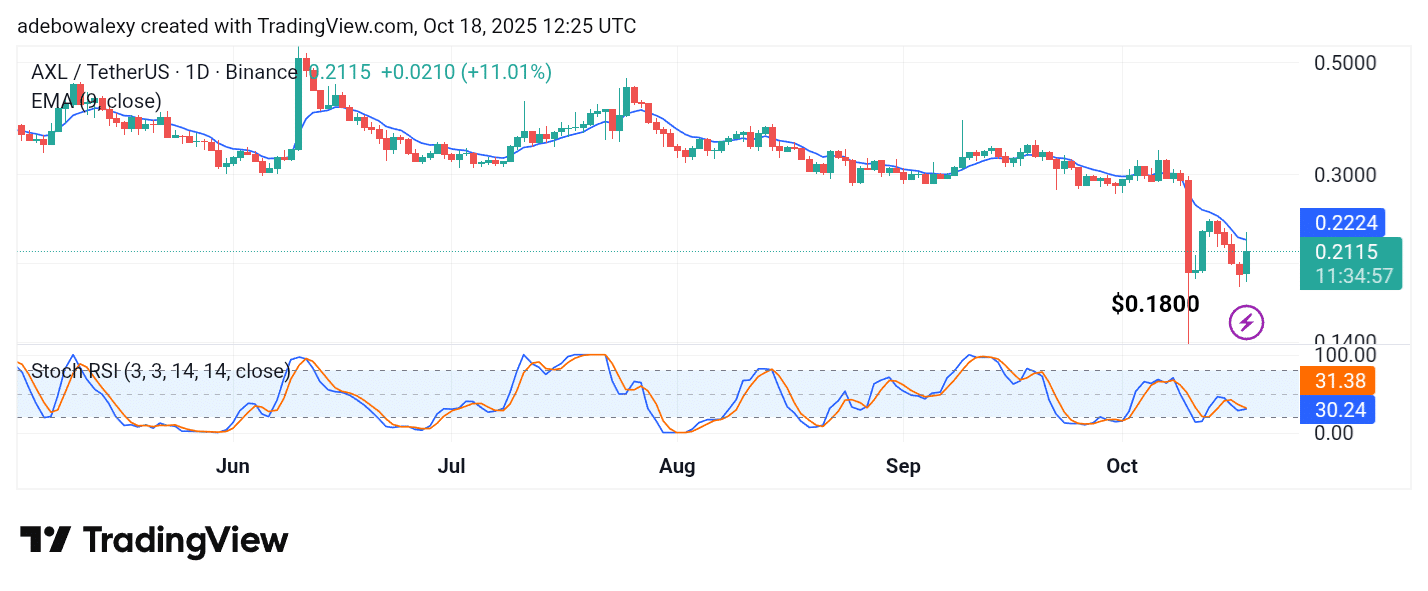This screenshot has width=1428, height=591.
Task: Click the Jun label on time axis
Action: pos(232,466)
